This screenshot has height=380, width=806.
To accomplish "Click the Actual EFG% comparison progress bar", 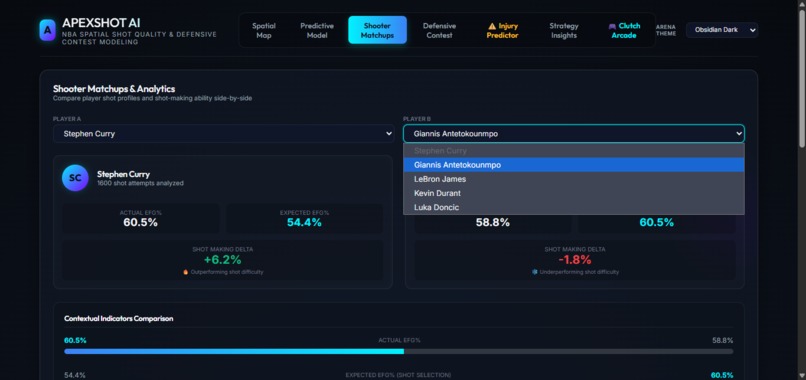I will point(398,351).
